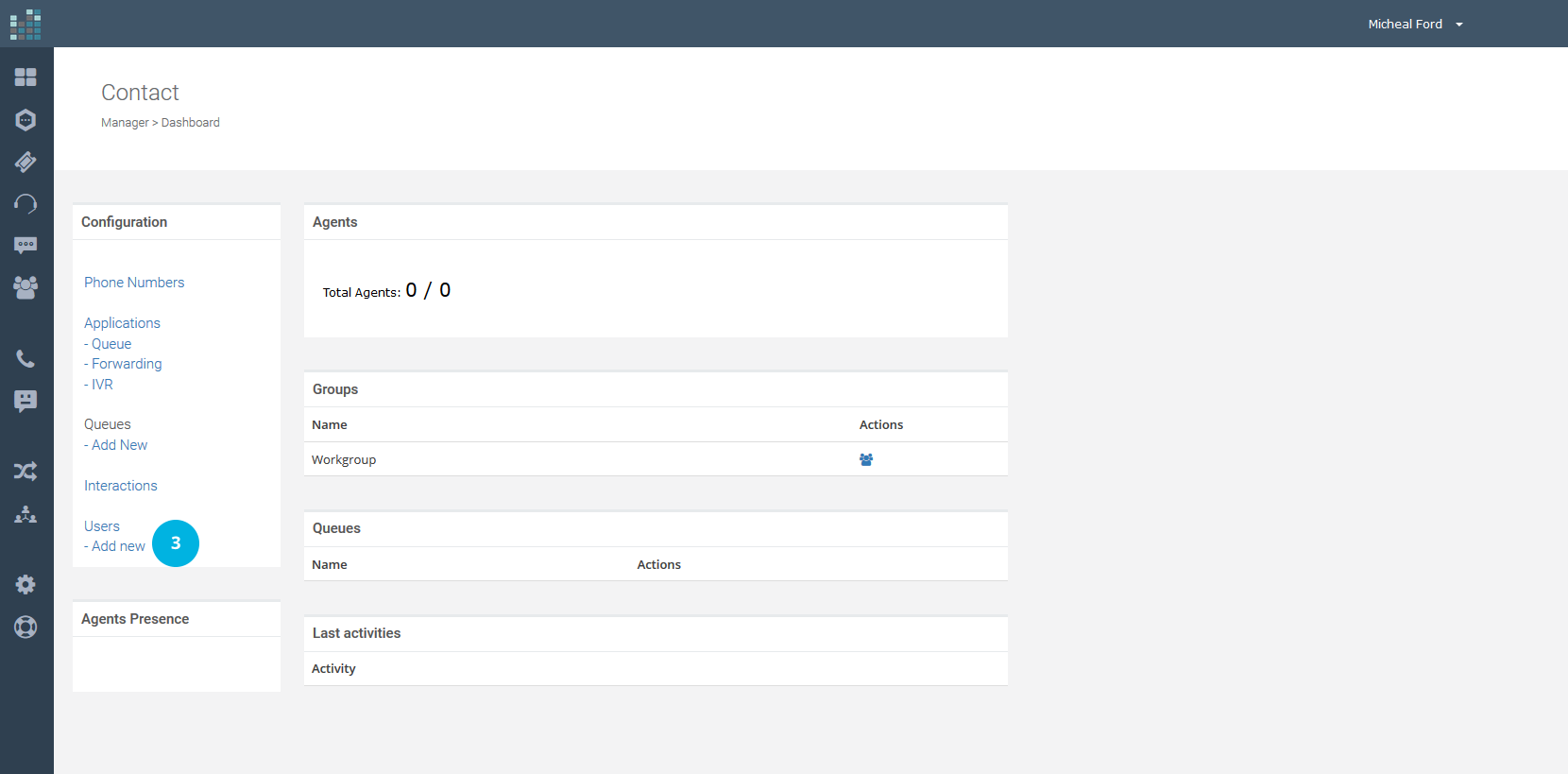This screenshot has width=1568, height=774.
Task: Open the Users link
Action: coord(102,526)
